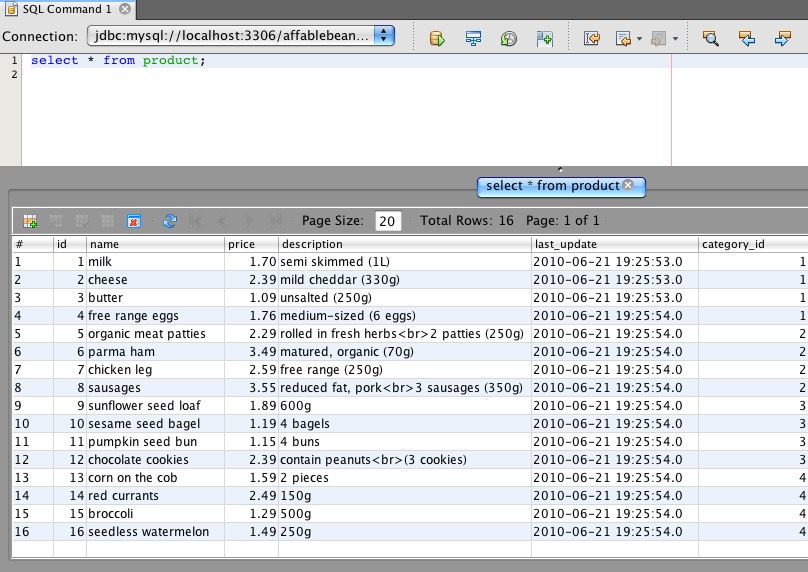Click the Select Connection in Explorer icon
Viewport: 808px width, 572px height.
point(474,38)
